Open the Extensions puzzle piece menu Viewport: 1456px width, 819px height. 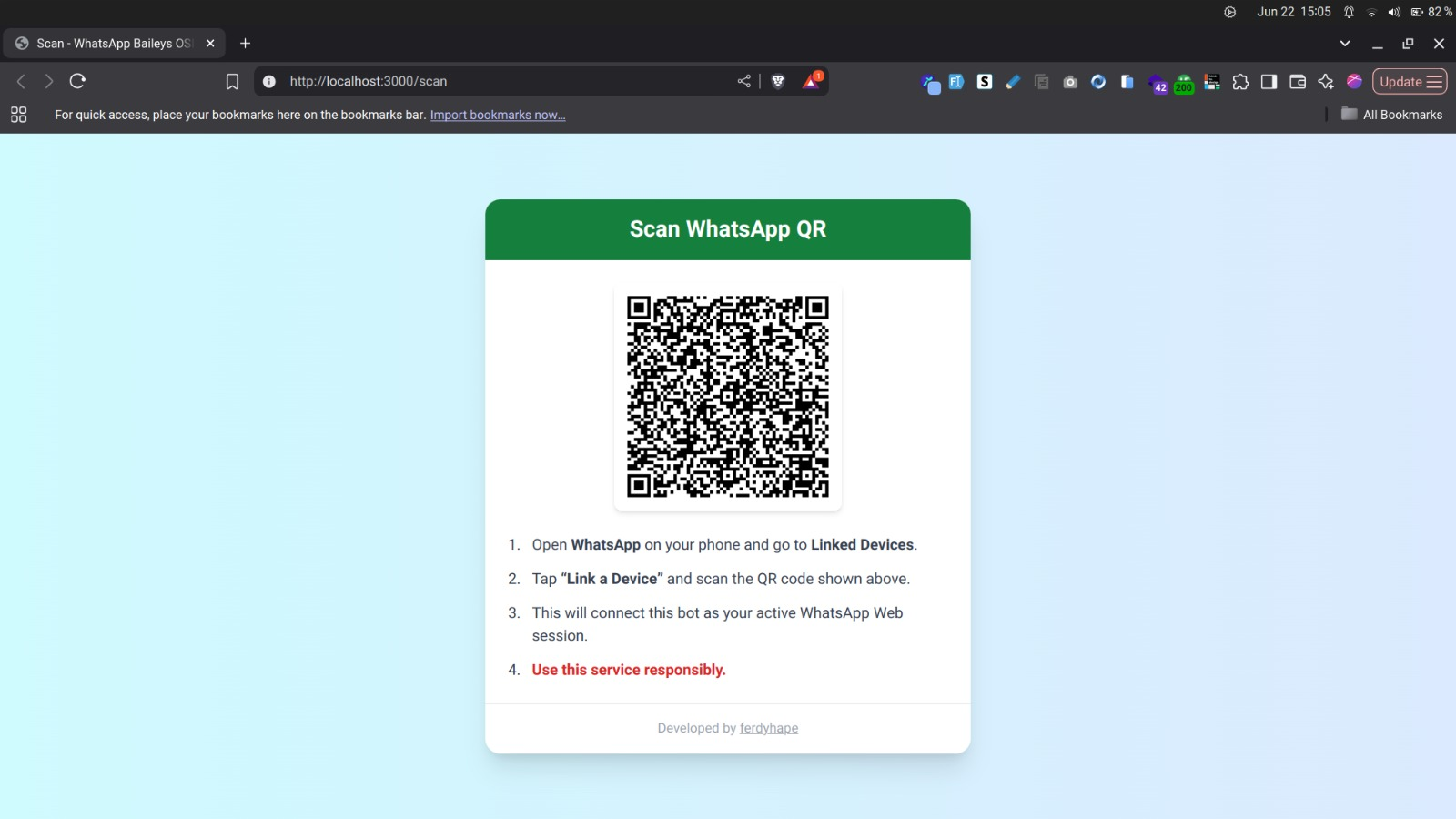point(1240,82)
